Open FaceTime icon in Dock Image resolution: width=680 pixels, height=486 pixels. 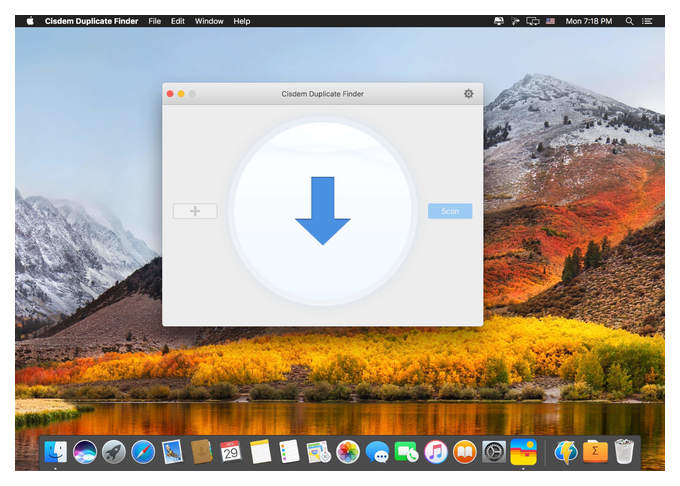pos(406,452)
